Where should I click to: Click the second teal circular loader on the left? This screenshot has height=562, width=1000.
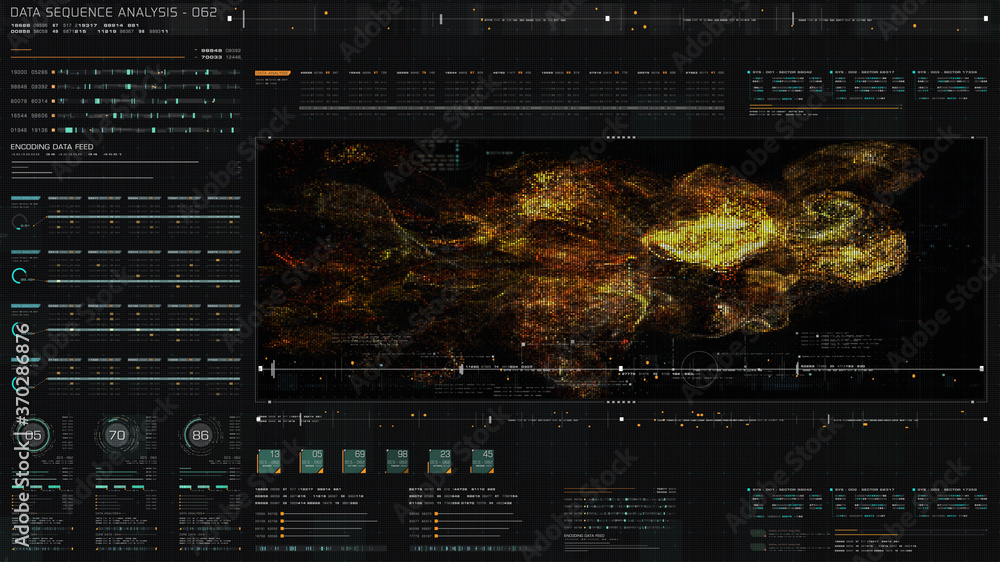19,276
